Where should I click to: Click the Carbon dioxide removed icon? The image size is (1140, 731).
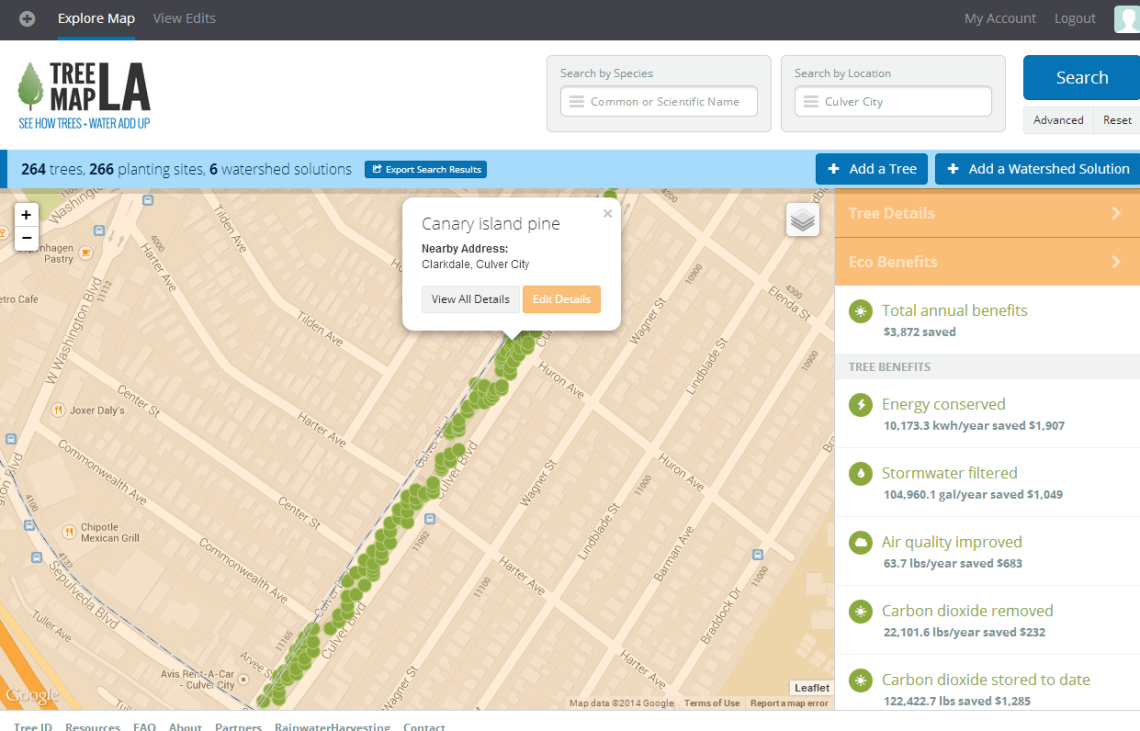click(x=860, y=613)
